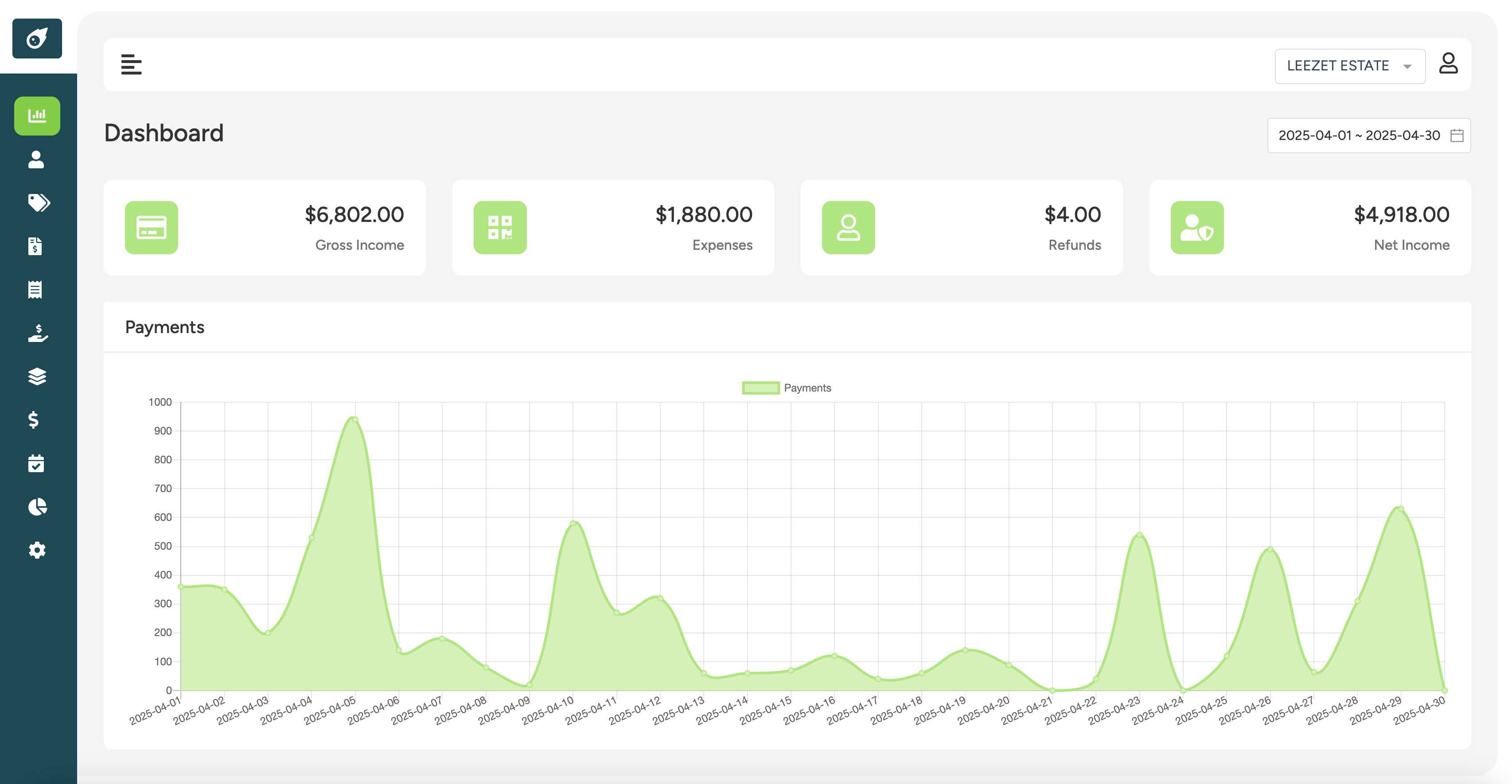Click the Payments panel title
This screenshot has width=1512, height=784.
(165, 327)
